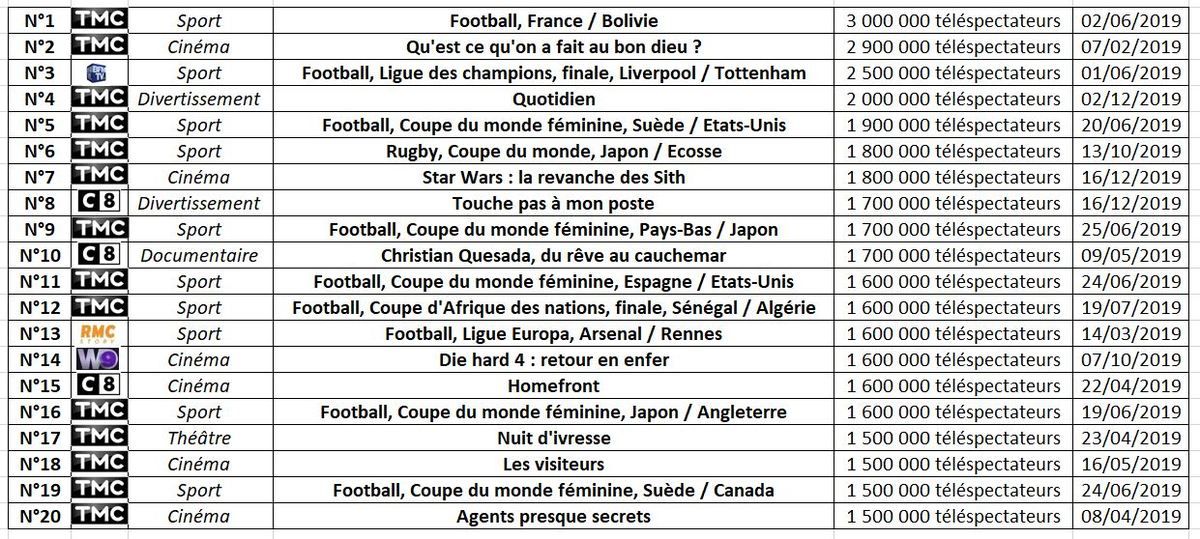Image resolution: width=1200 pixels, height=539 pixels.
Task: Select the W9 logo in row N°14
Action: (100, 359)
